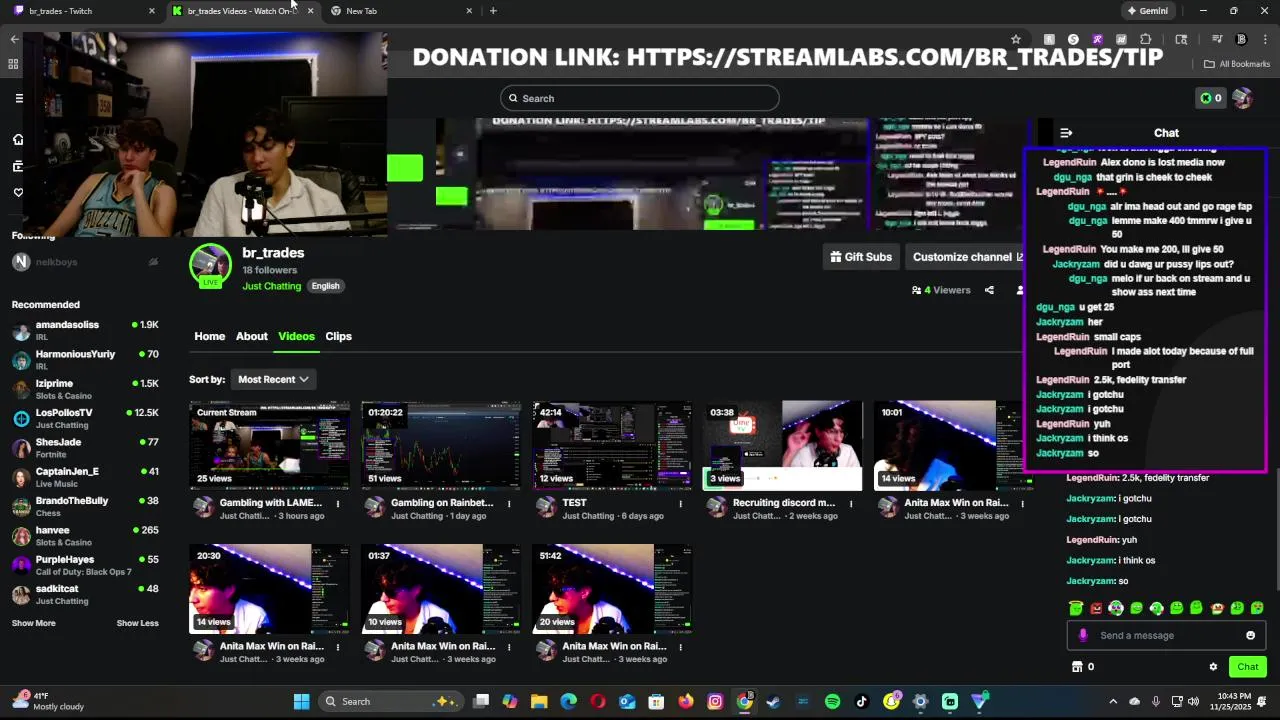Switch to the New Tab browser tab
Screen dimensions: 1280x720
(x=400, y=11)
